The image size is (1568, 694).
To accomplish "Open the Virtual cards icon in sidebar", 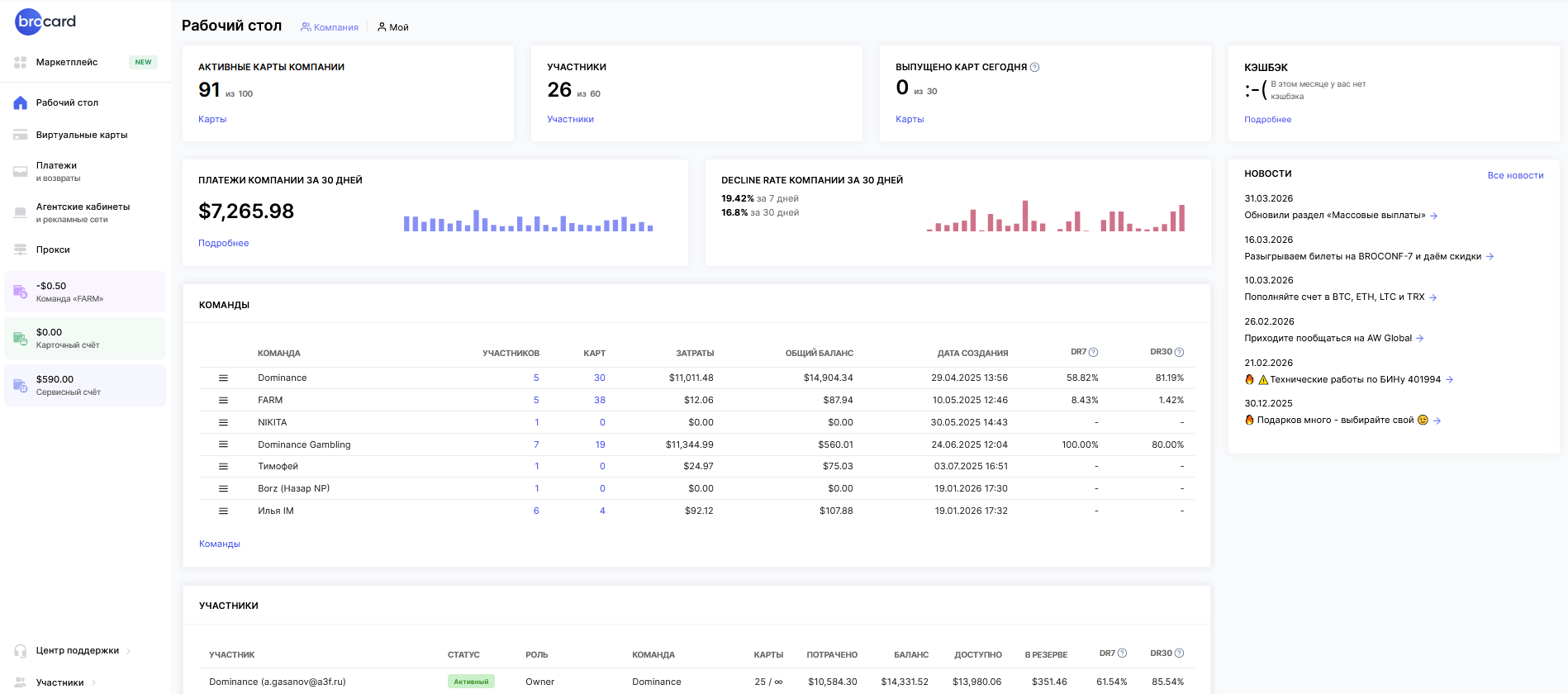I will (x=21, y=135).
